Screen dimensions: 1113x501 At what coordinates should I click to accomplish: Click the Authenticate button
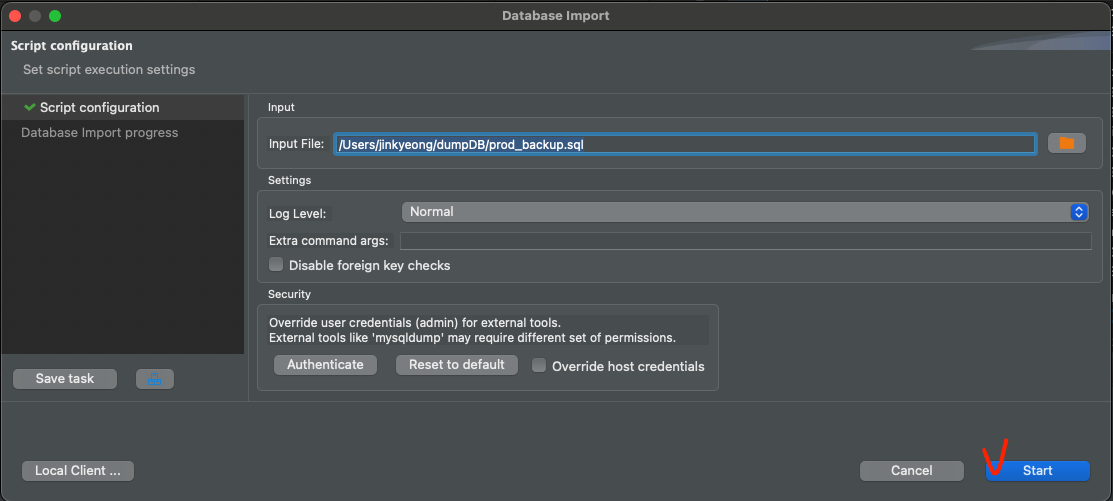[x=325, y=365]
